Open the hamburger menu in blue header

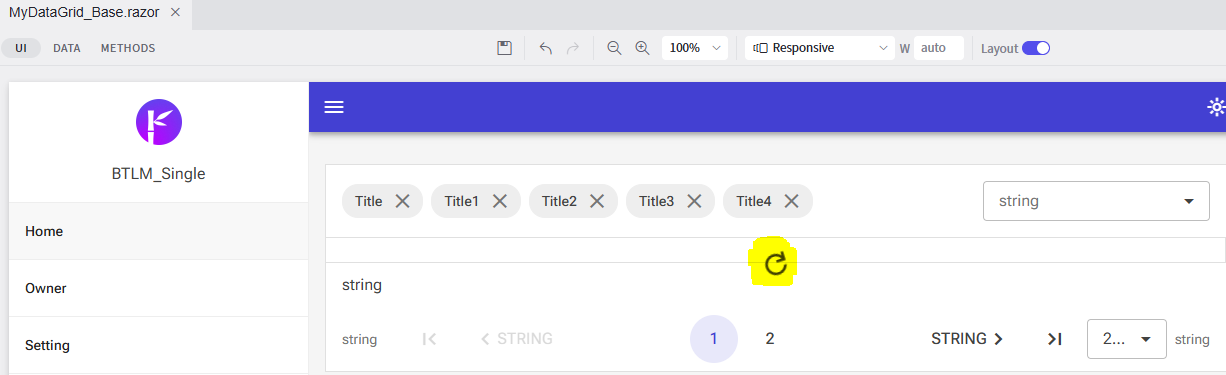334,107
